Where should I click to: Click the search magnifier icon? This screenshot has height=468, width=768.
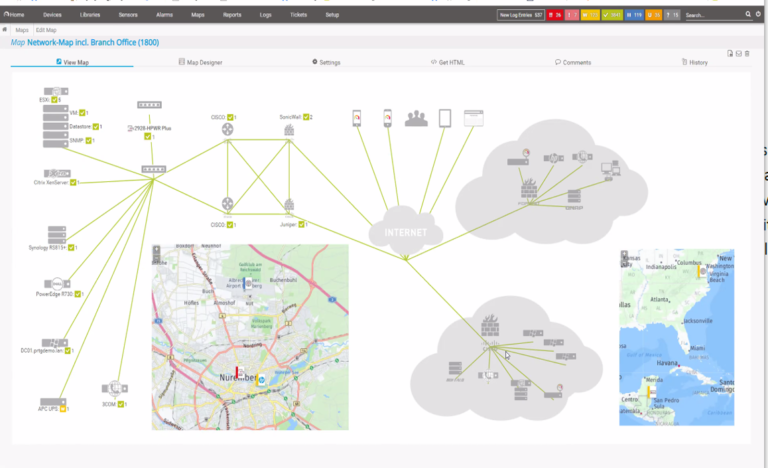tap(748, 15)
